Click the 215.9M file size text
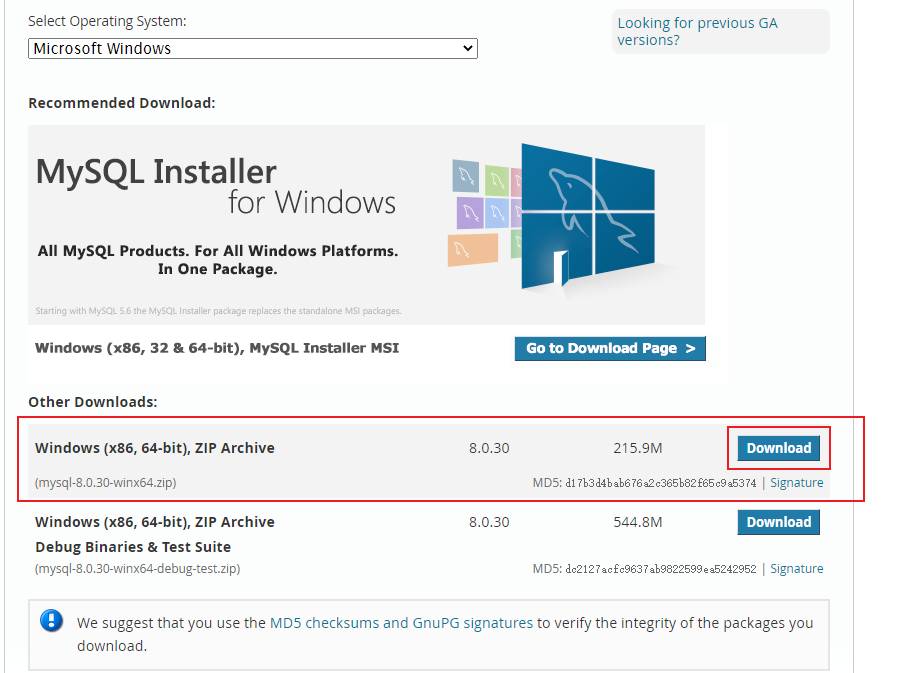907x673 pixels. [x=637, y=448]
